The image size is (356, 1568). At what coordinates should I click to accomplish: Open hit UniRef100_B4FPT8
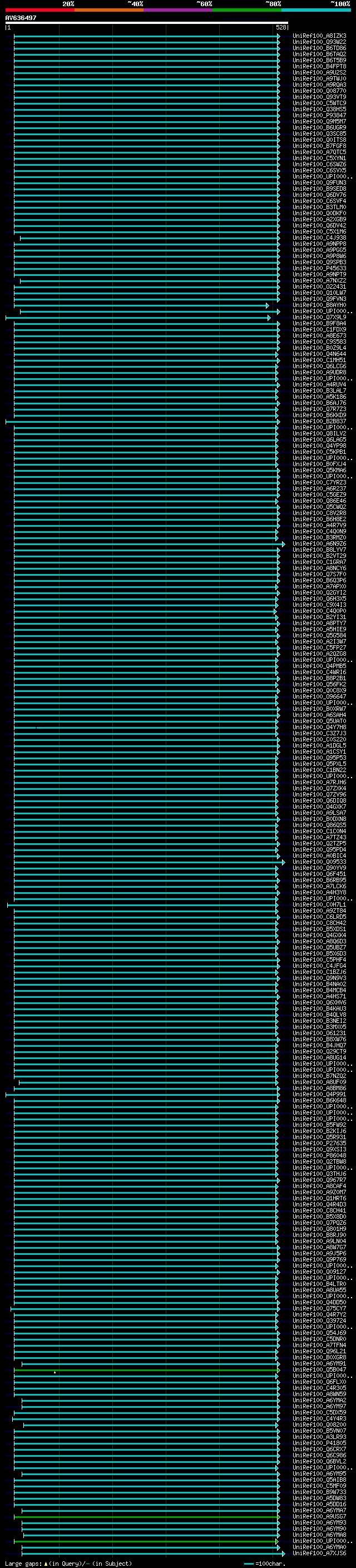(319, 66)
